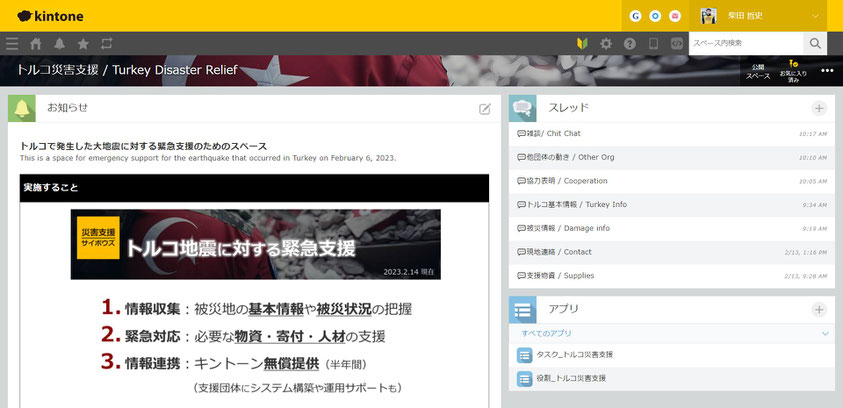
Task: Switch to mobile view icon
Action: (x=653, y=44)
